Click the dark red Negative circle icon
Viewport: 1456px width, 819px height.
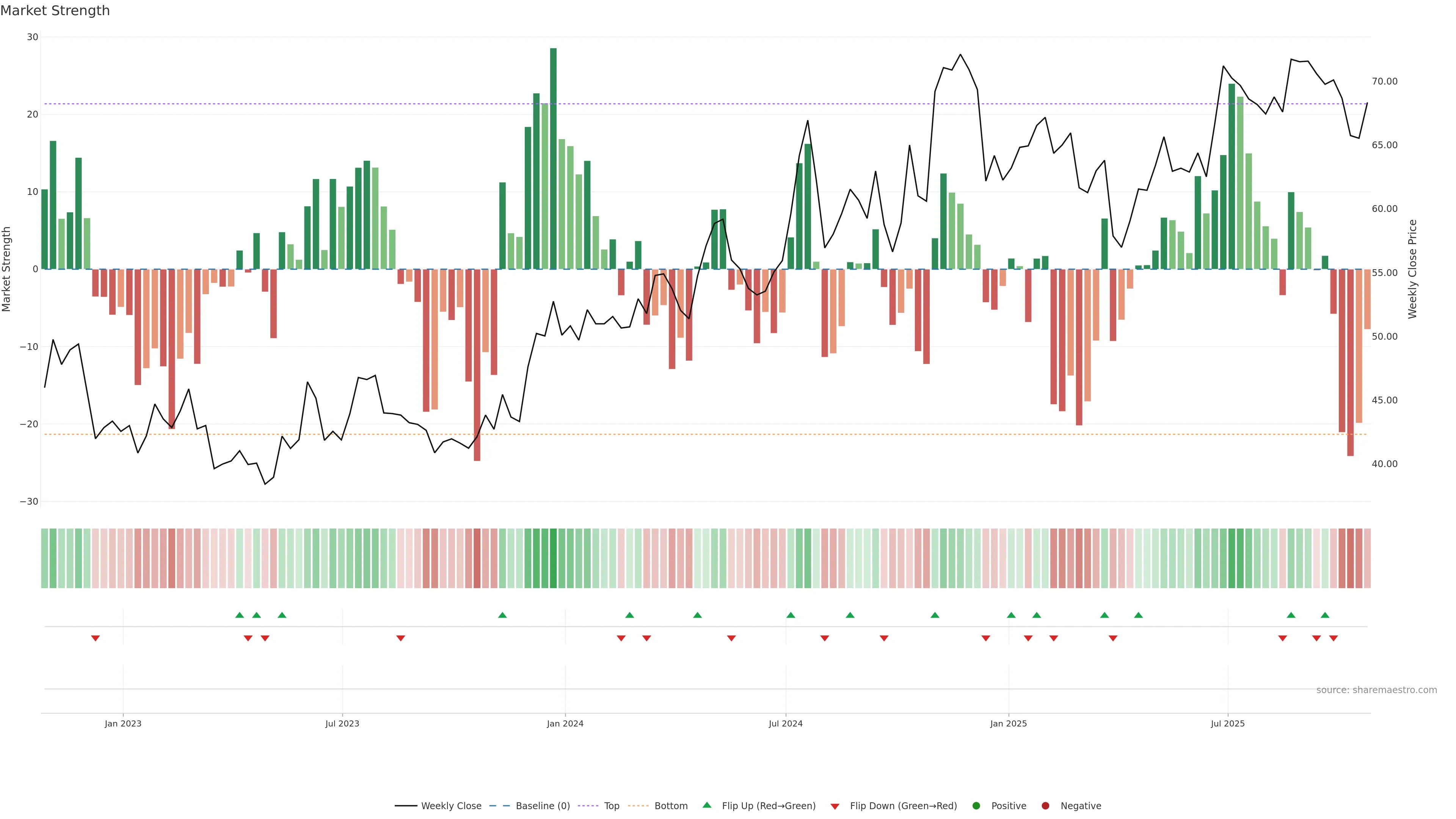[1045, 806]
